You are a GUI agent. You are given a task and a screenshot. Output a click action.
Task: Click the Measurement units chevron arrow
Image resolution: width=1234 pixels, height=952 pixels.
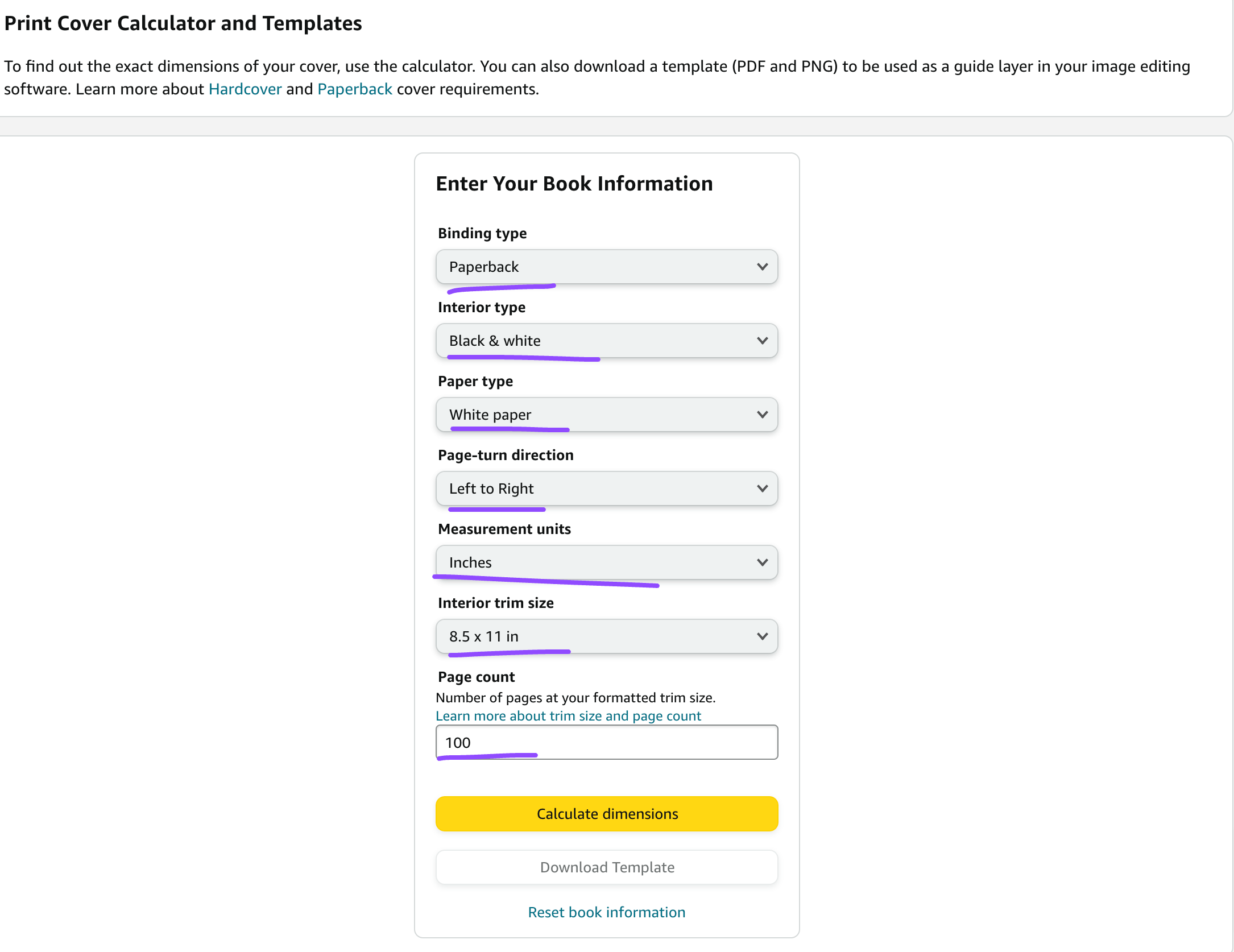(x=762, y=562)
